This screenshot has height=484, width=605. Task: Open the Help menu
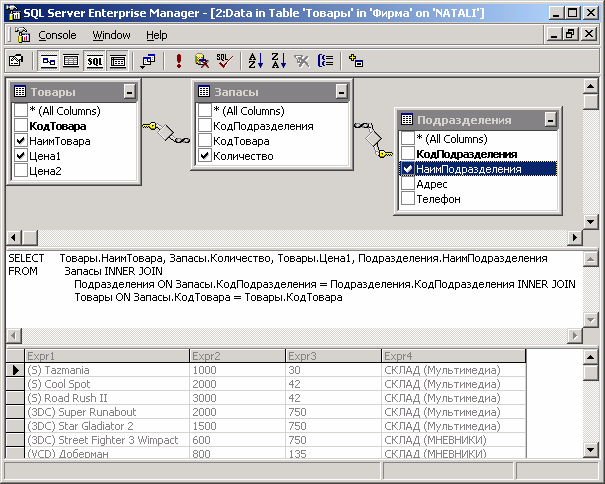[x=157, y=35]
